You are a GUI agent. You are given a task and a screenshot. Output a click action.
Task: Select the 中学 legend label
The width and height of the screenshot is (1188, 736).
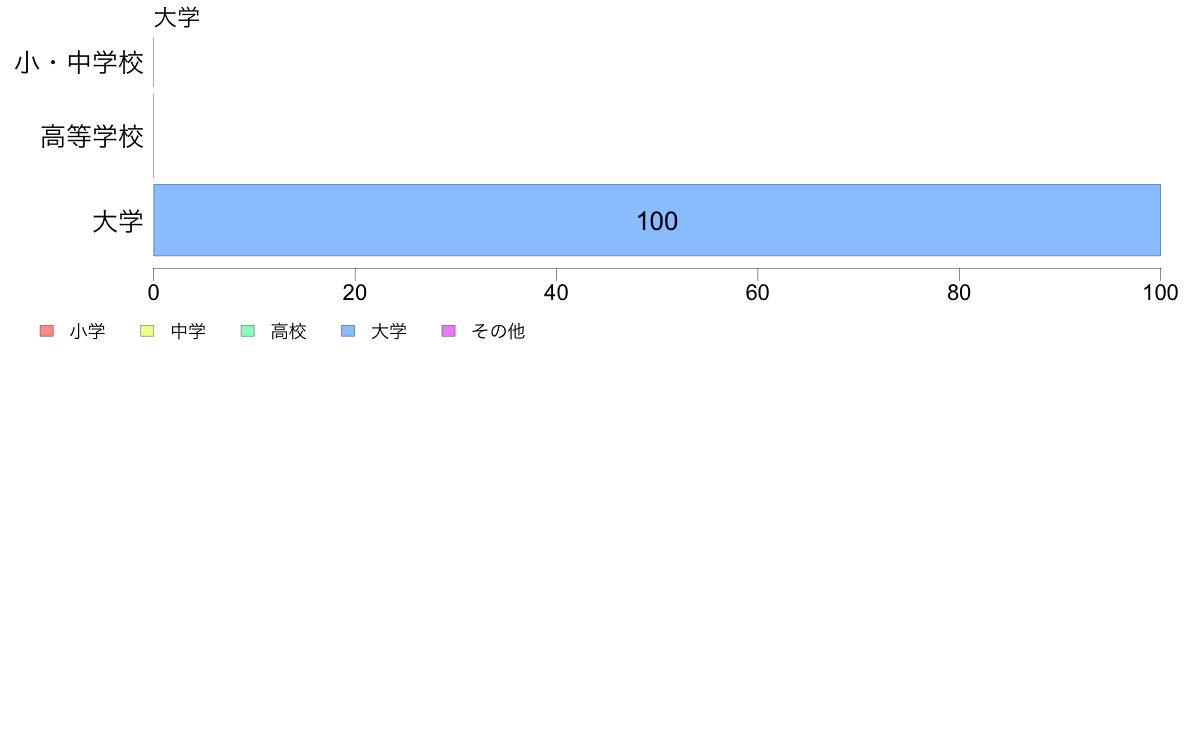(x=188, y=331)
